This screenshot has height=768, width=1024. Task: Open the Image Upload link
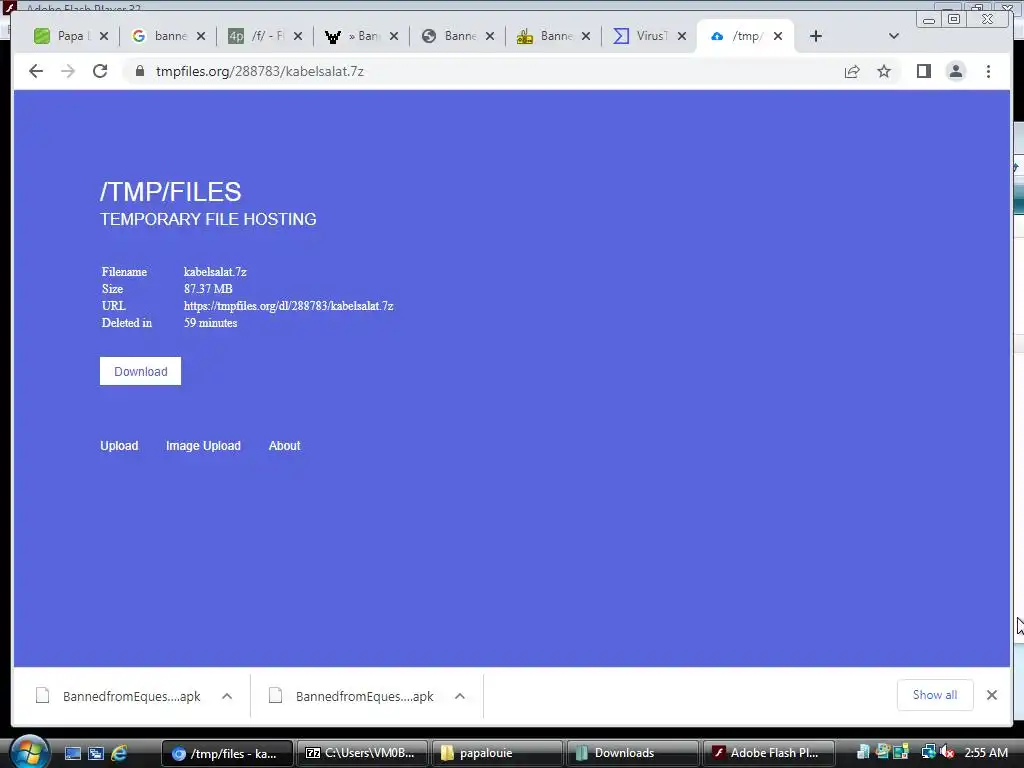pyautogui.click(x=203, y=446)
